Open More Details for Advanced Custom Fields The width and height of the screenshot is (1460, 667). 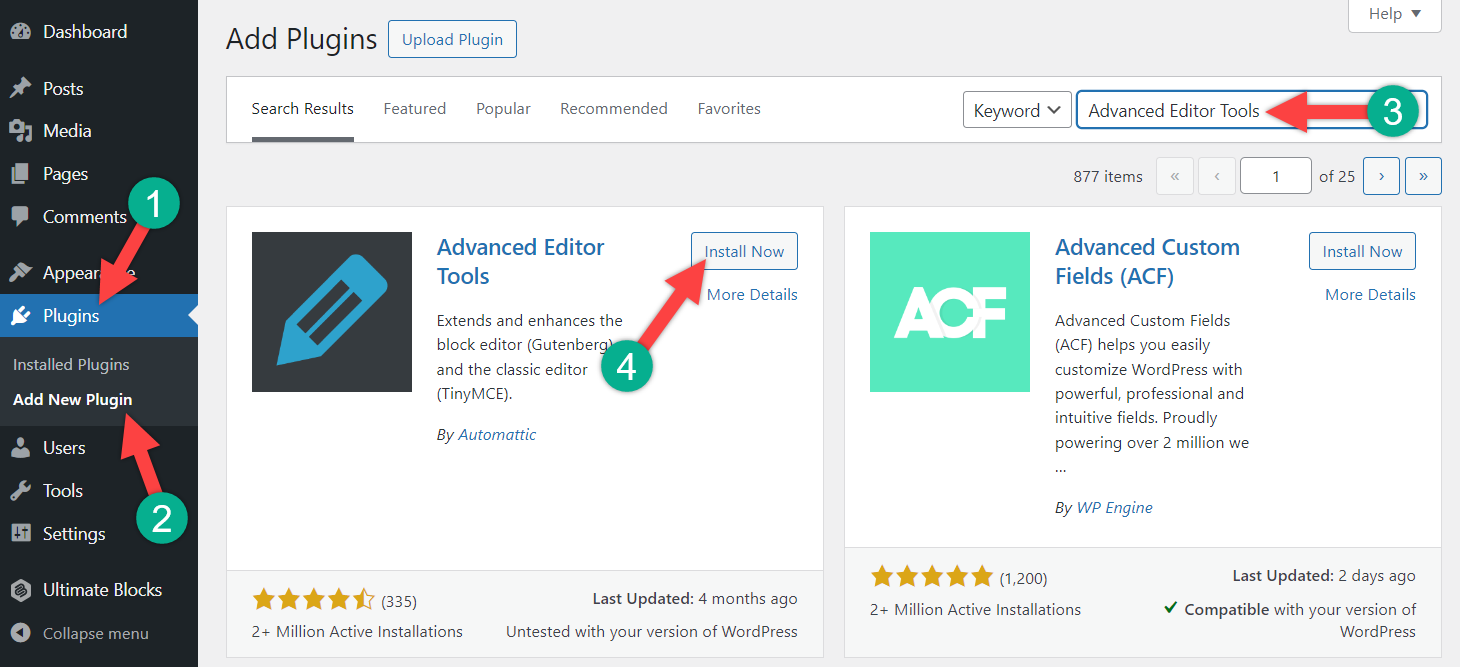(1370, 295)
